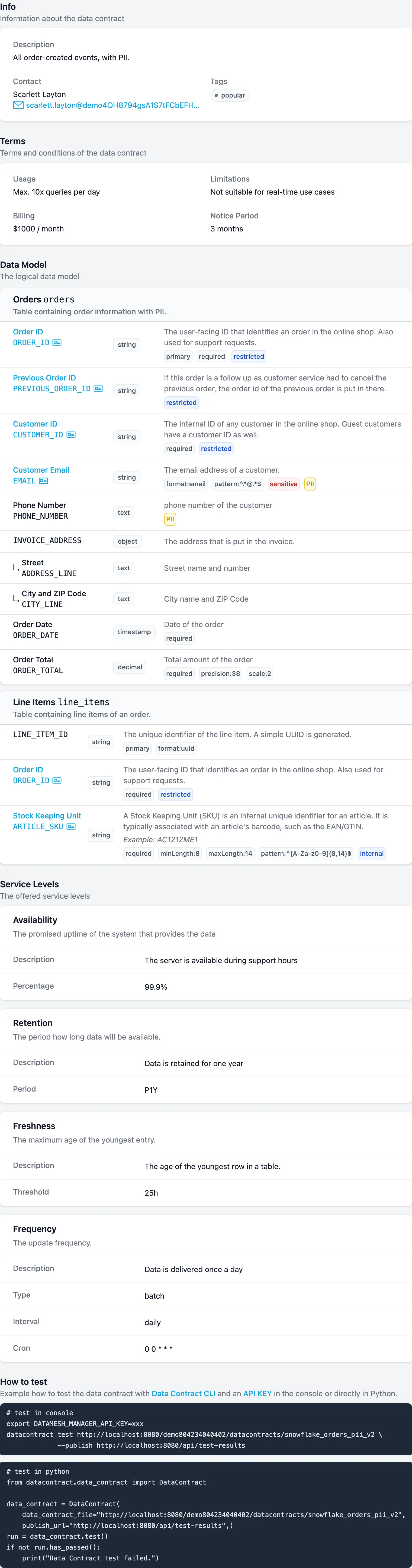Open Scarlett Layton's email address link

pos(112,105)
